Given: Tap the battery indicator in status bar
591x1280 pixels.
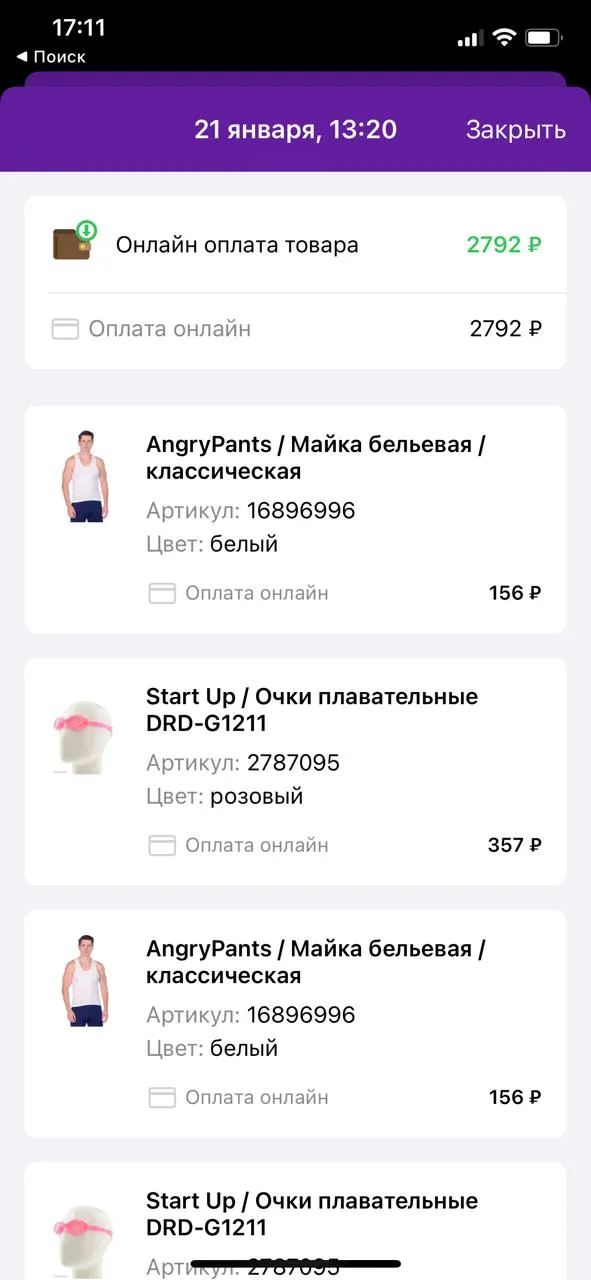Looking at the screenshot, I should click(x=545, y=38).
